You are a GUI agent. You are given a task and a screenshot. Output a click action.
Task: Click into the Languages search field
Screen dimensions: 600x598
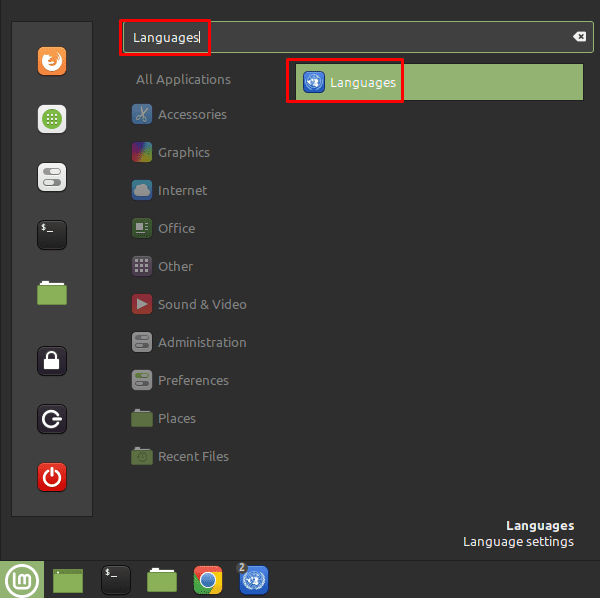click(x=358, y=37)
